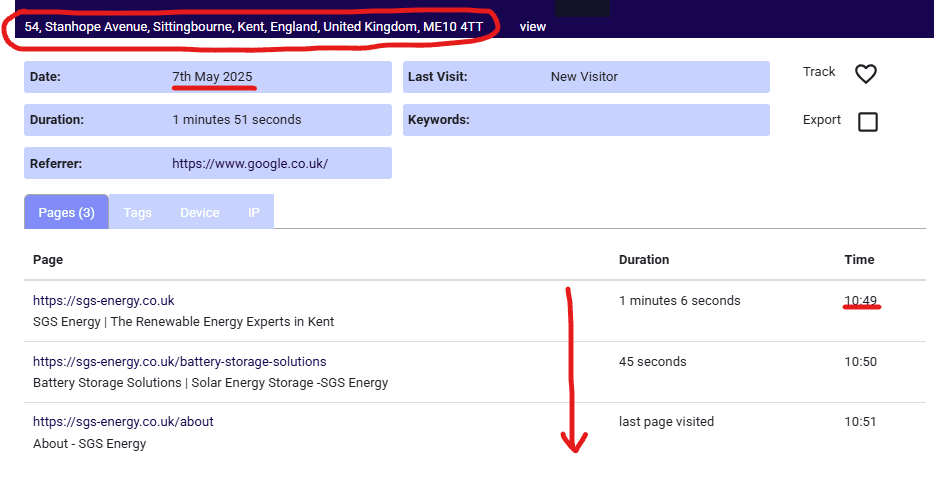
Task: Click the Keywords field label
Action: click(x=438, y=120)
